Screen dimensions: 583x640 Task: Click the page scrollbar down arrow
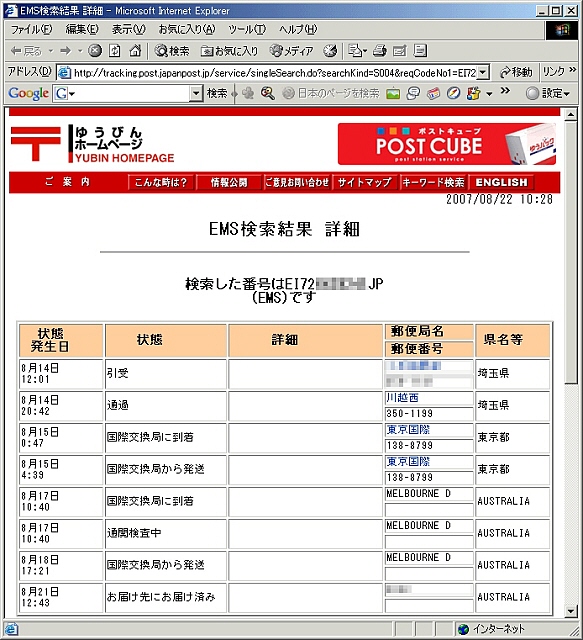(x=571, y=611)
